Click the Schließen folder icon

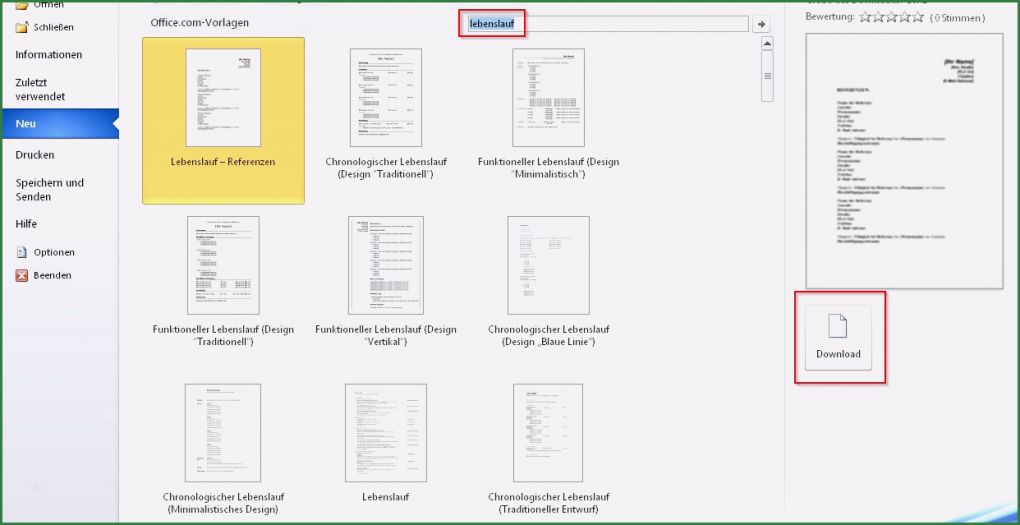22,27
